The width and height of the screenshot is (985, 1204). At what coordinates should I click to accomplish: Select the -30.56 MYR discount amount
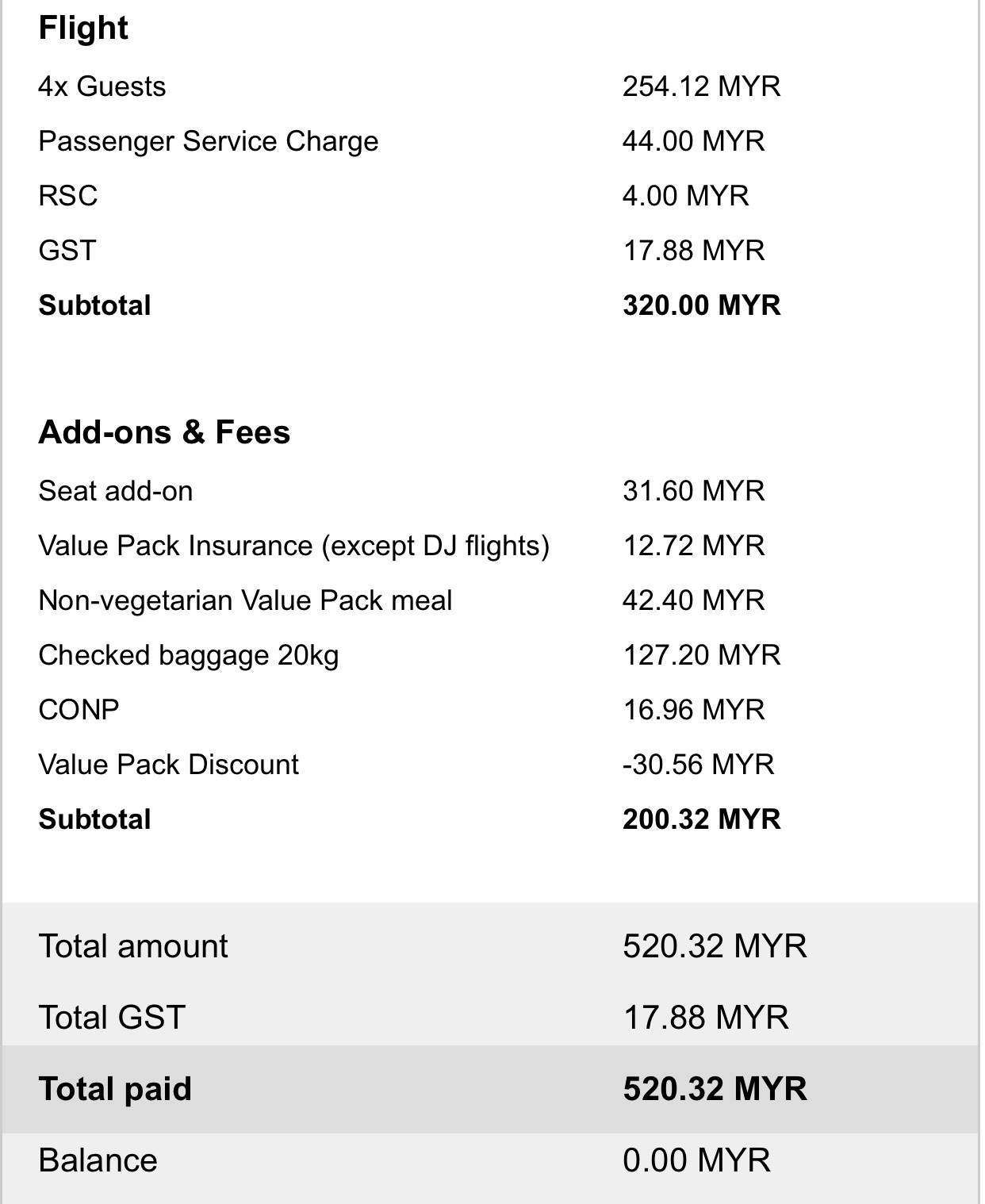(x=698, y=765)
